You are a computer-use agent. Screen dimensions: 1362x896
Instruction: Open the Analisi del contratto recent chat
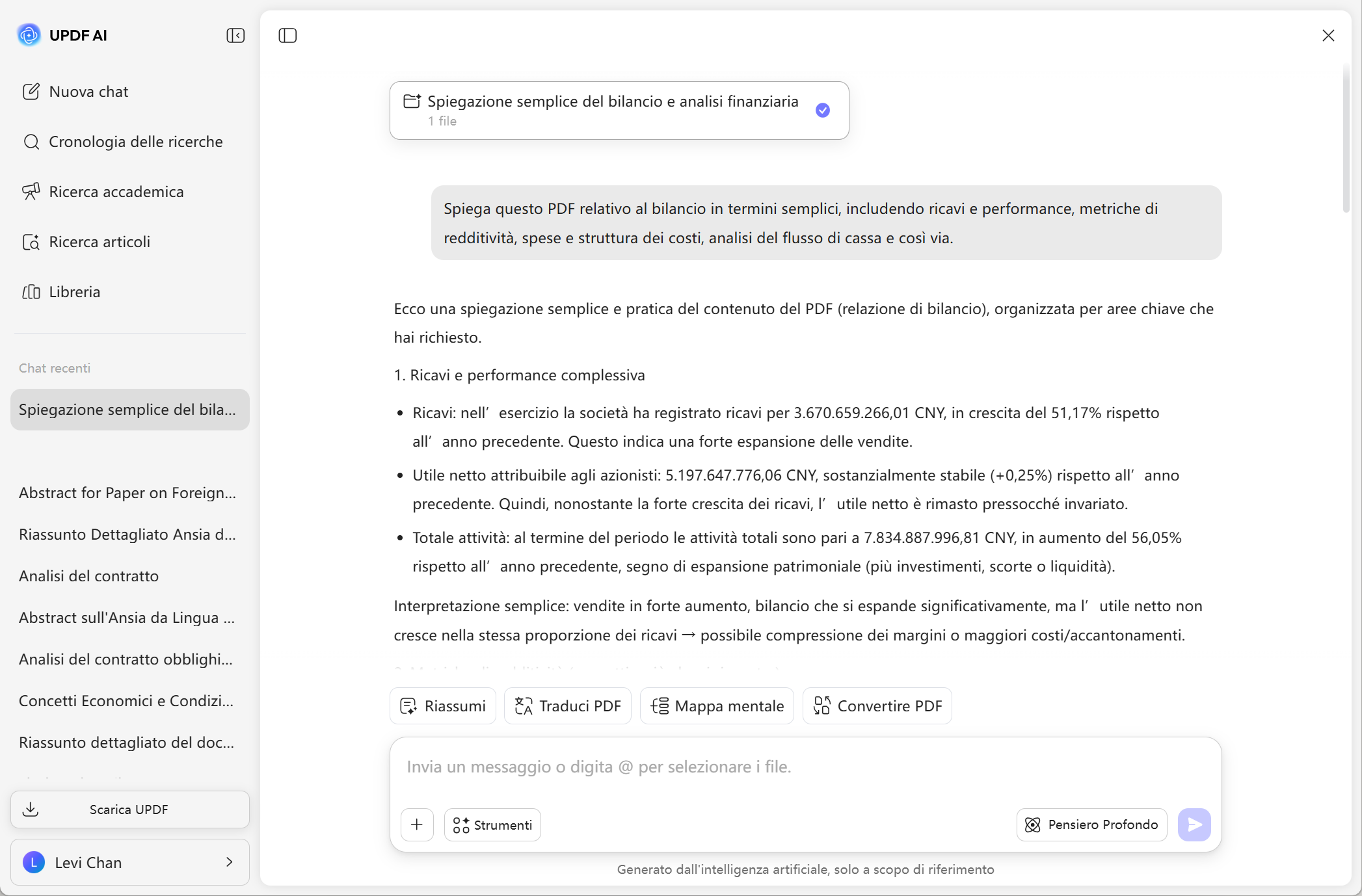click(88, 576)
